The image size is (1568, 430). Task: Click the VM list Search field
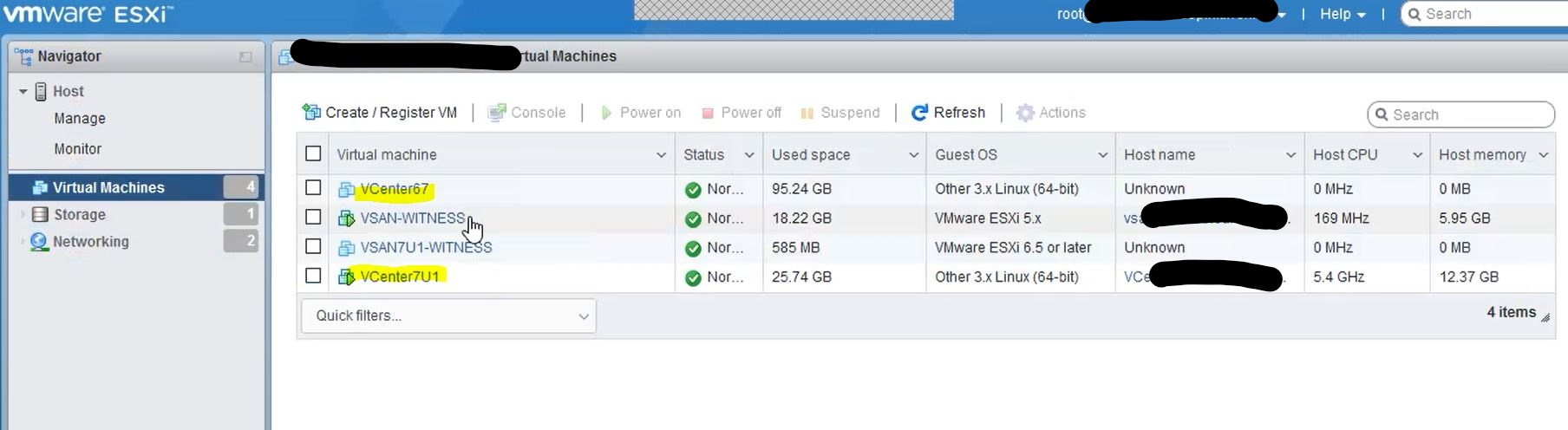point(1460,114)
